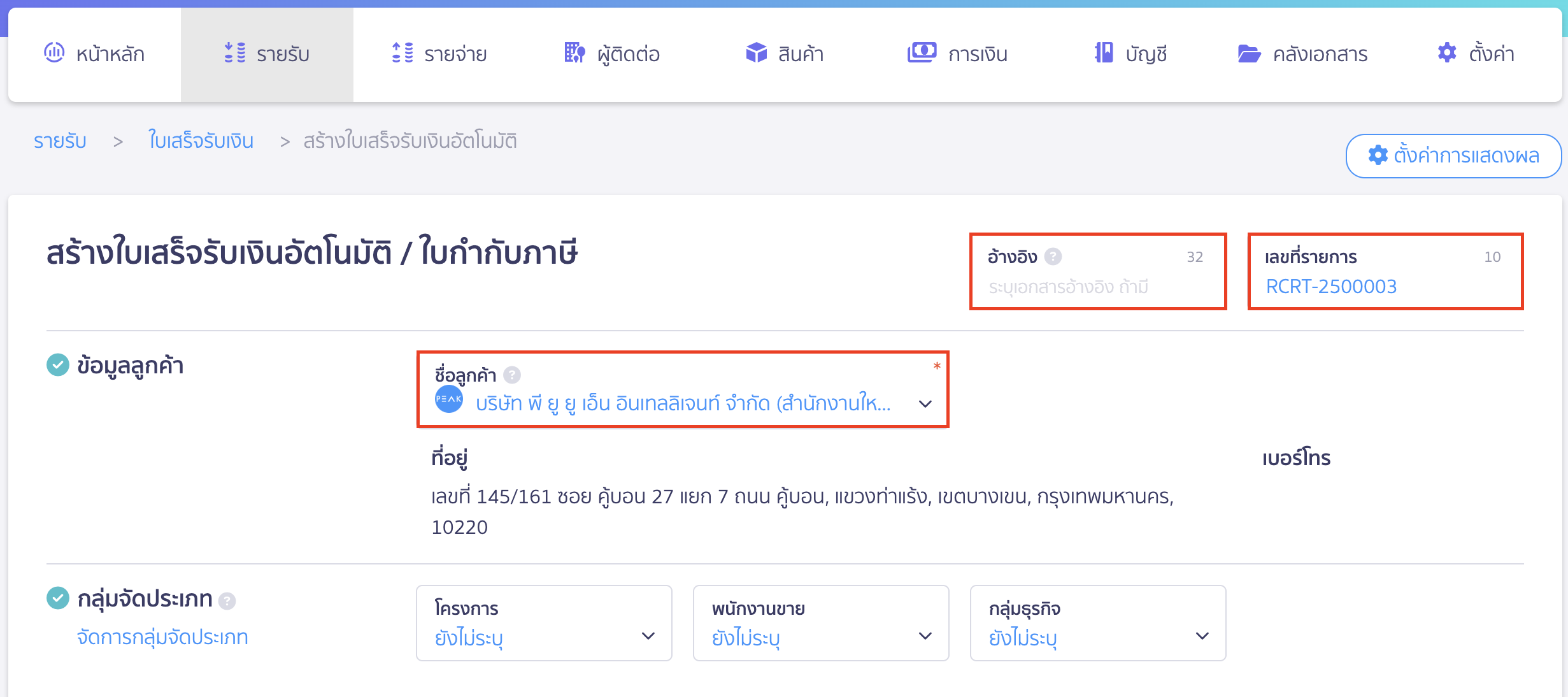The width and height of the screenshot is (1568, 697).
Task: Click the อ้างอิง help question-mark icon
Action: coord(1053,256)
